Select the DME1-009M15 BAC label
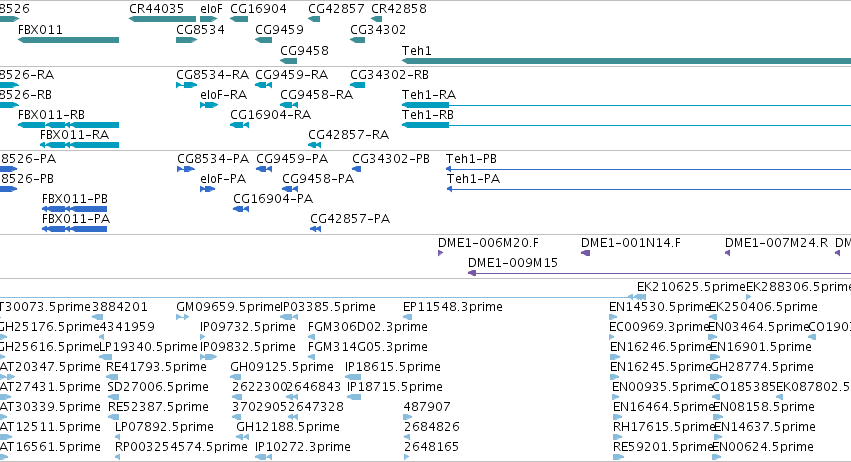Image resolution: width=851 pixels, height=462 pixels. point(513,263)
